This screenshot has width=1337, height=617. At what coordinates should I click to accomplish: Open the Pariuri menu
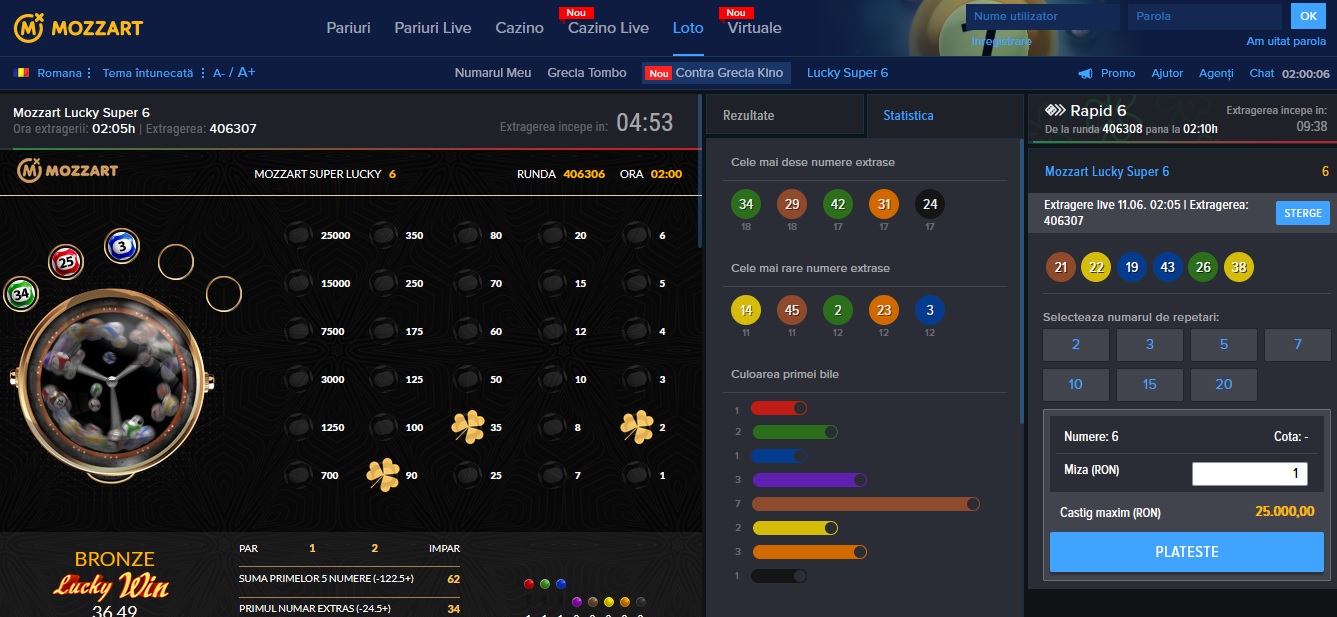(348, 28)
